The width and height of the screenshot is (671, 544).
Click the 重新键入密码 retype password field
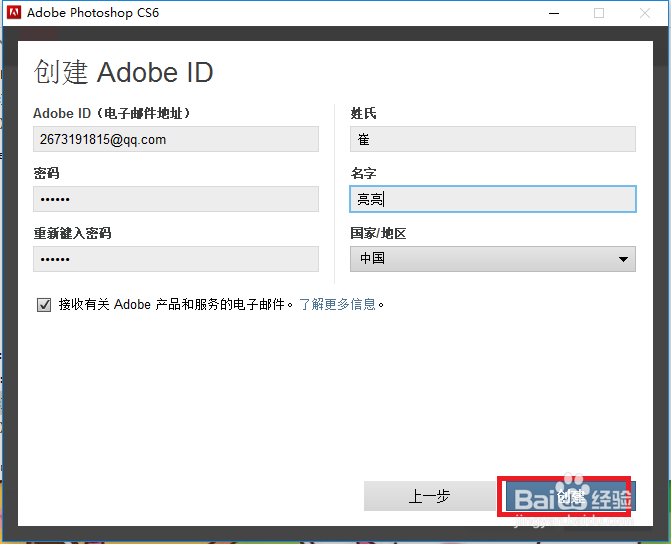176,259
